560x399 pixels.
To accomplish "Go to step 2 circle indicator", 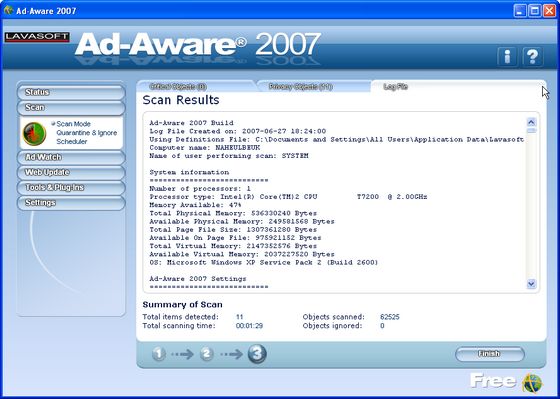I will point(207,354).
